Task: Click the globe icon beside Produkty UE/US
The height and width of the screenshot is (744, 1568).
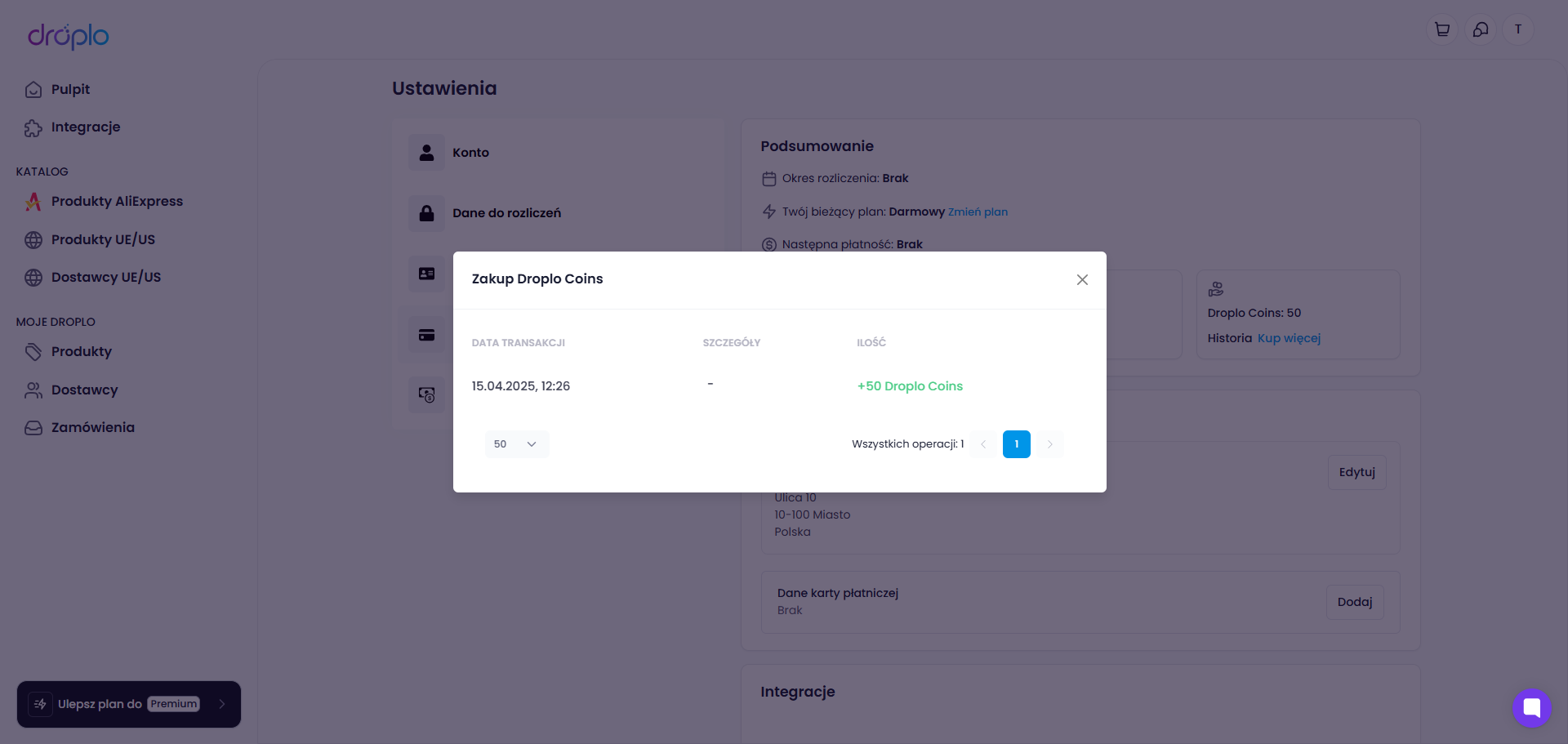Action: pyautogui.click(x=33, y=240)
